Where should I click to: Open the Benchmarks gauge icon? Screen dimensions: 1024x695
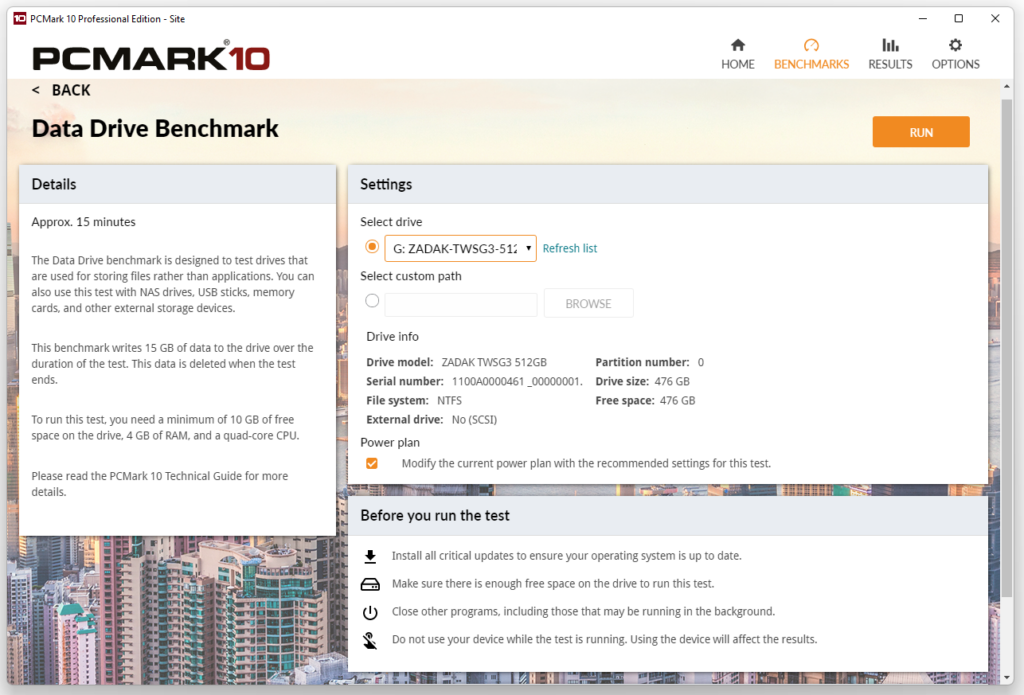(x=811, y=45)
